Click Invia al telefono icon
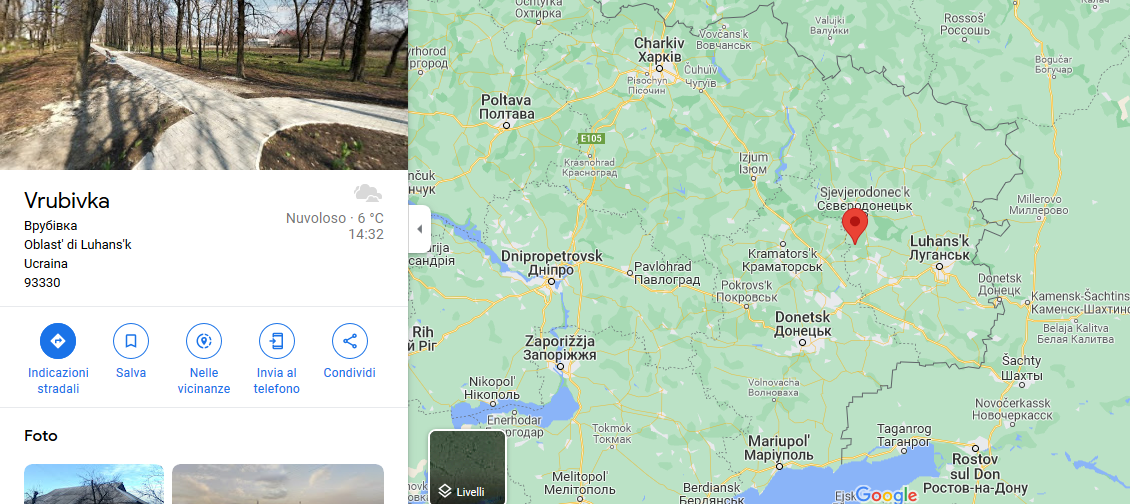 click(x=277, y=341)
